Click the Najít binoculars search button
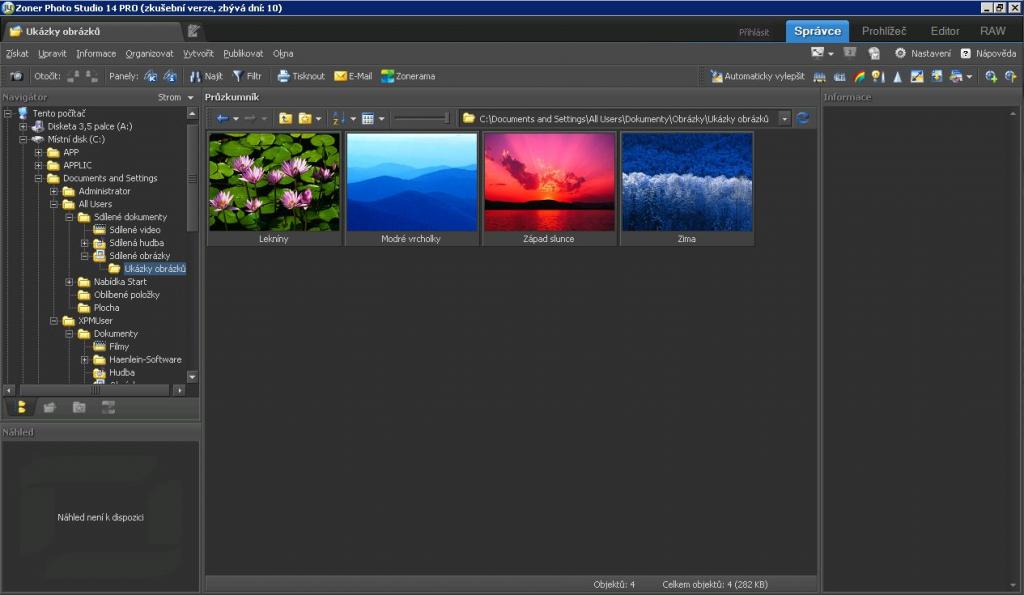The image size is (1024, 595). 206,76
